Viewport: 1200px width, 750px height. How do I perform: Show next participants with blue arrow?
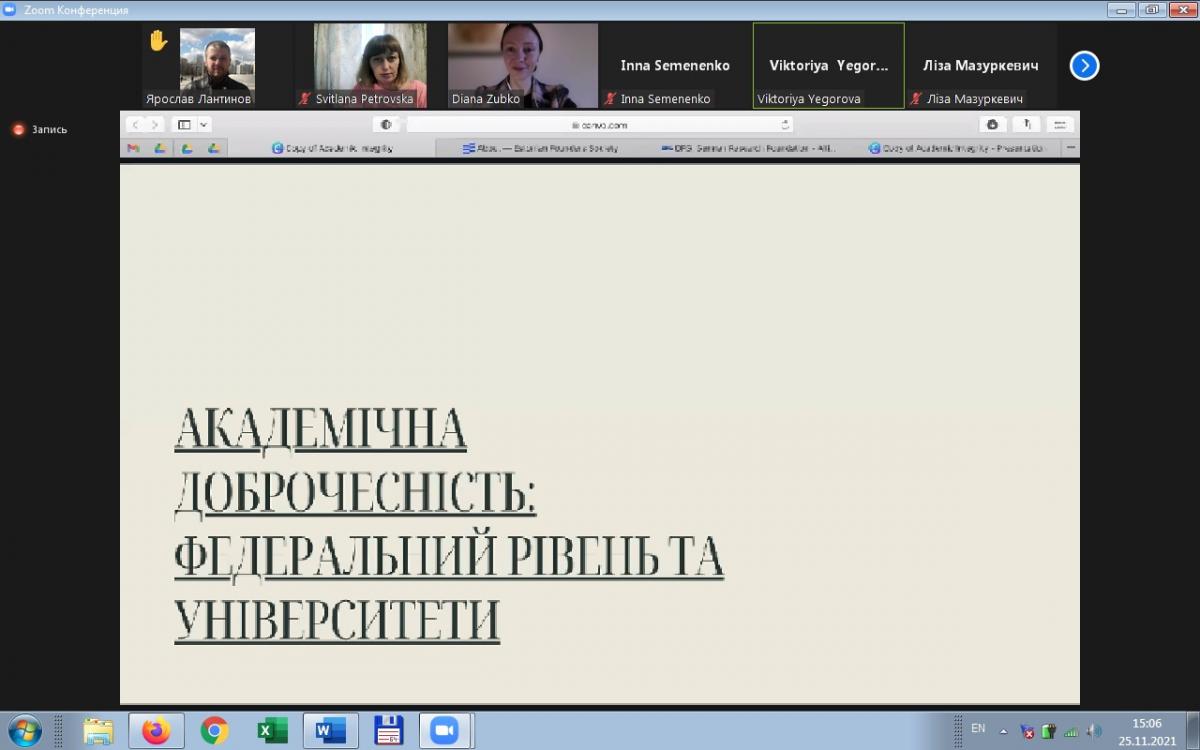[x=1084, y=66]
